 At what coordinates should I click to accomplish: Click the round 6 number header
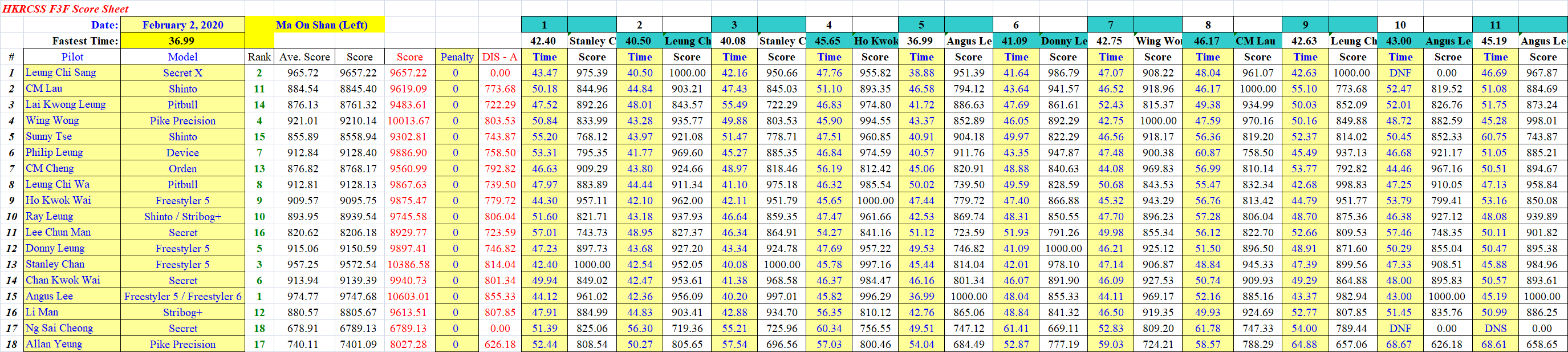tap(1015, 25)
